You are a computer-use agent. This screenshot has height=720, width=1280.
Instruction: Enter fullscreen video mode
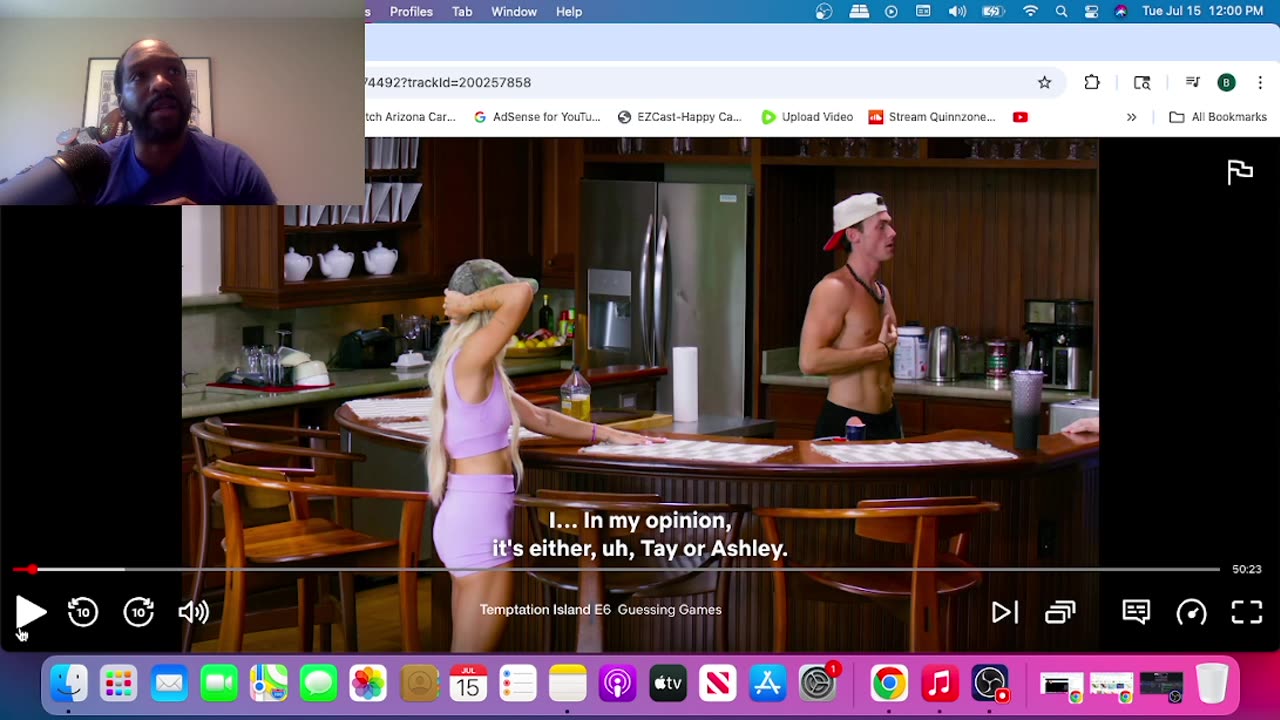tap(1247, 612)
